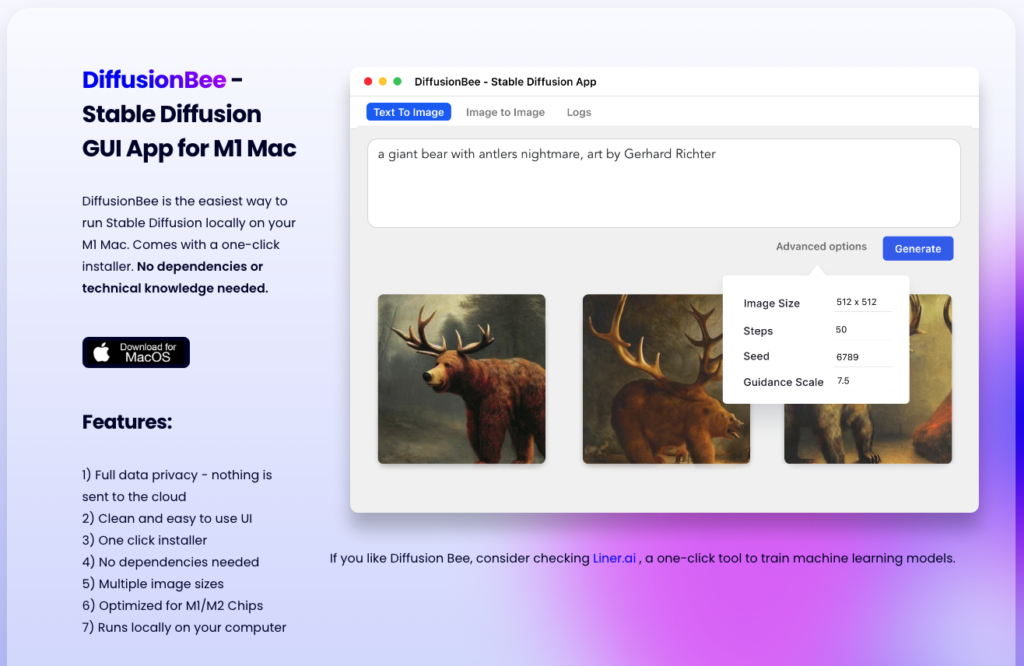Click the yellow minimize window dot

383,81
